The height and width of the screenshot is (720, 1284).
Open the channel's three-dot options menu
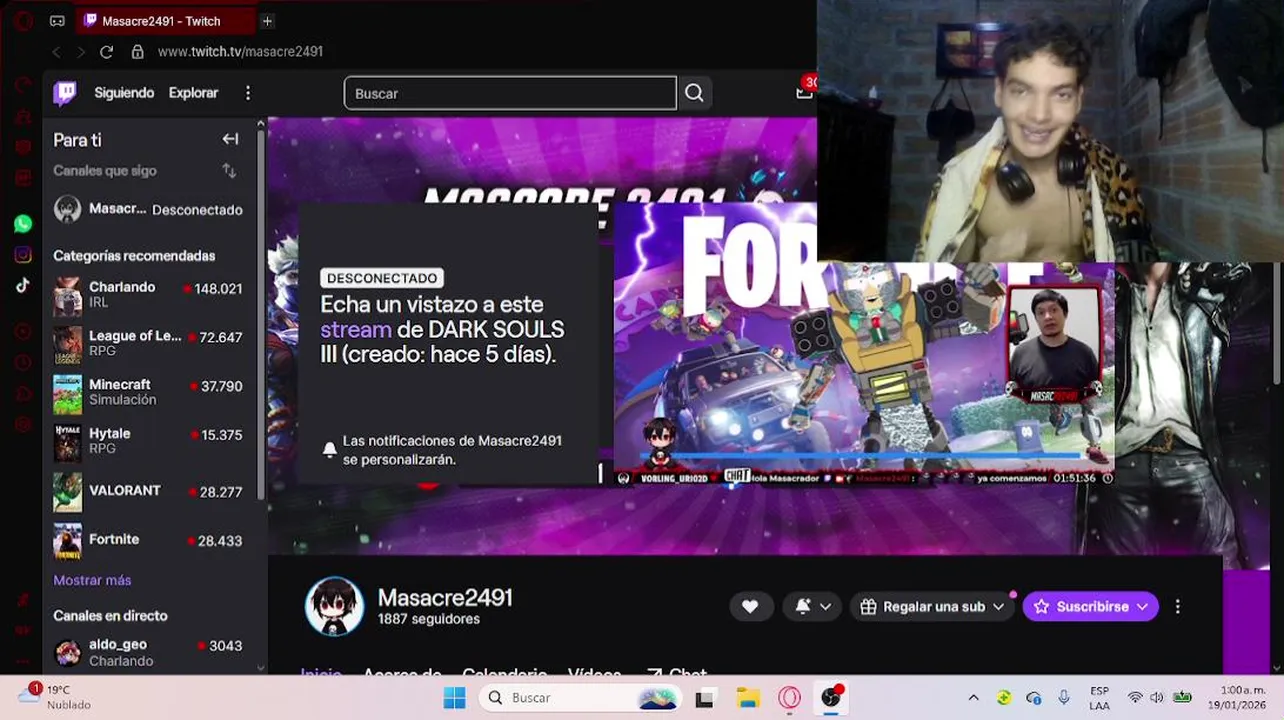[x=1177, y=606]
